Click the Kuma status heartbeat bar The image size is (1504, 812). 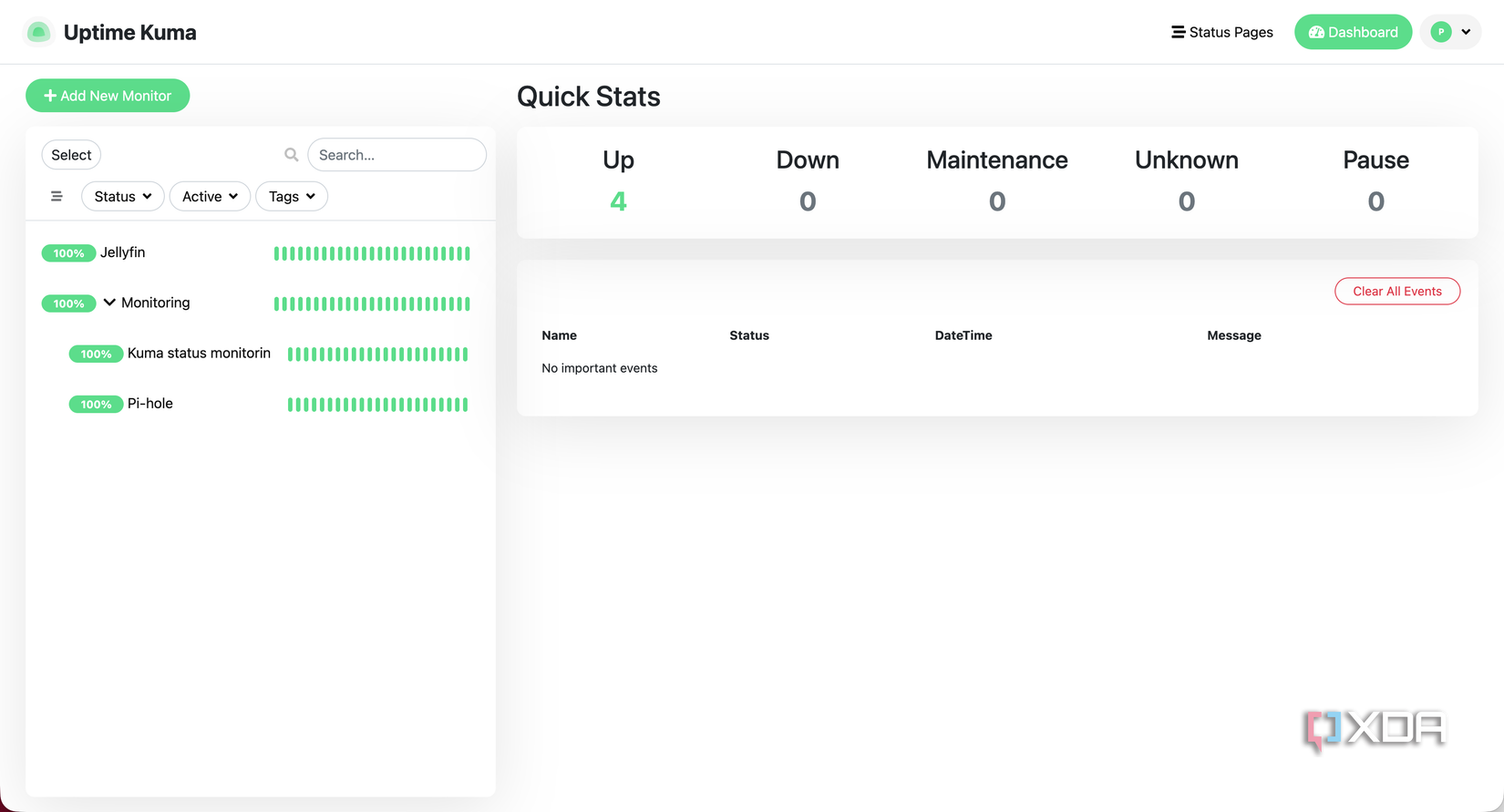(x=378, y=354)
